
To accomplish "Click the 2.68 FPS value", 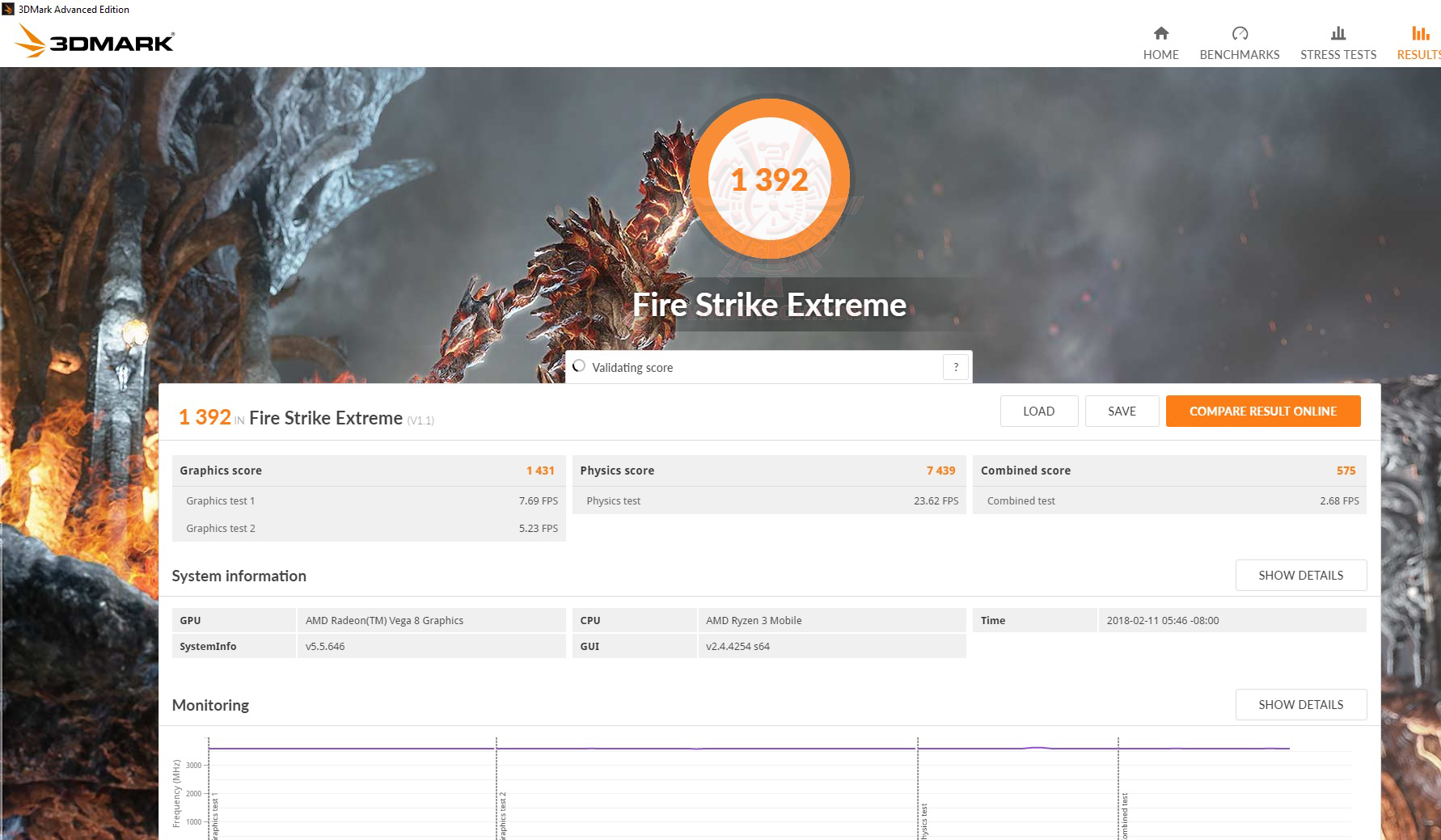I will coord(1339,500).
